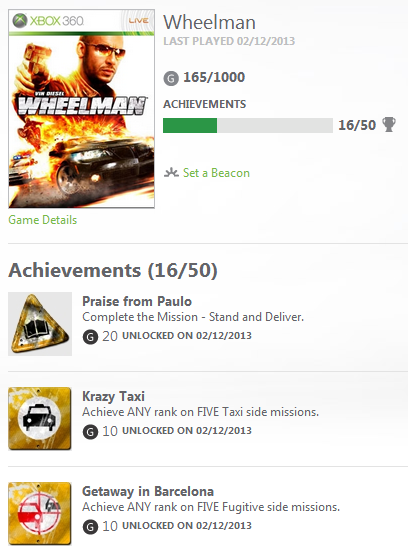Screen dimensions: 408x554
Task: Select the Getaway in Barcelona achievement title
Action: pos(148,491)
